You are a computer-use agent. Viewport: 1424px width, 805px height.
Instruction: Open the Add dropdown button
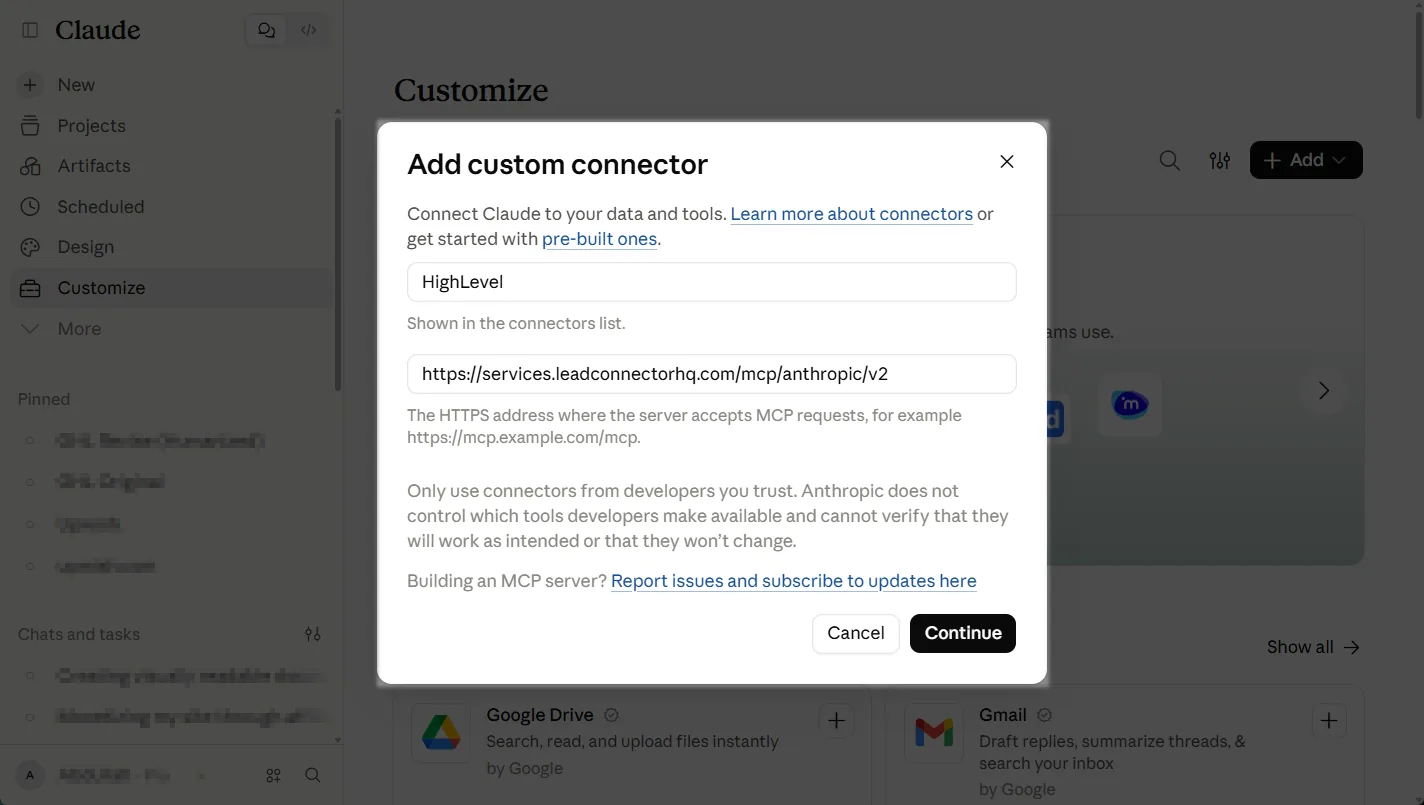(1306, 160)
